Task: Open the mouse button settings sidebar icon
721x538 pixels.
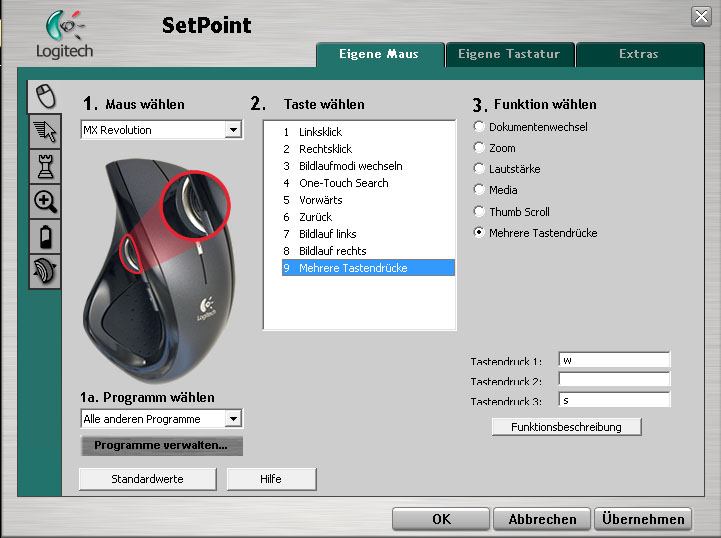Action: click(x=45, y=96)
